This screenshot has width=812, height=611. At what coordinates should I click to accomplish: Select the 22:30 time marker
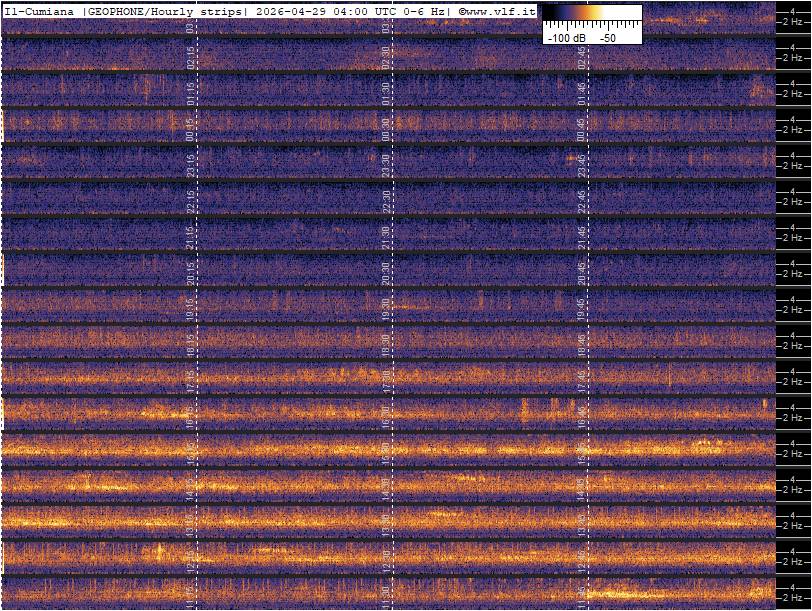(x=386, y=201)
